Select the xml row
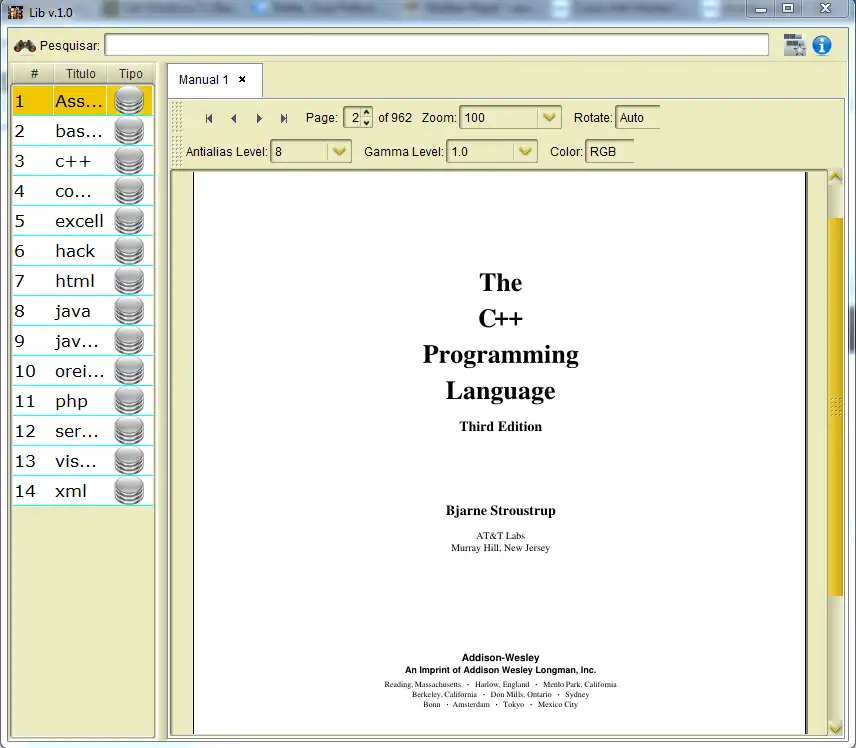Screen dimensions: 856x748 coord(82,491)
